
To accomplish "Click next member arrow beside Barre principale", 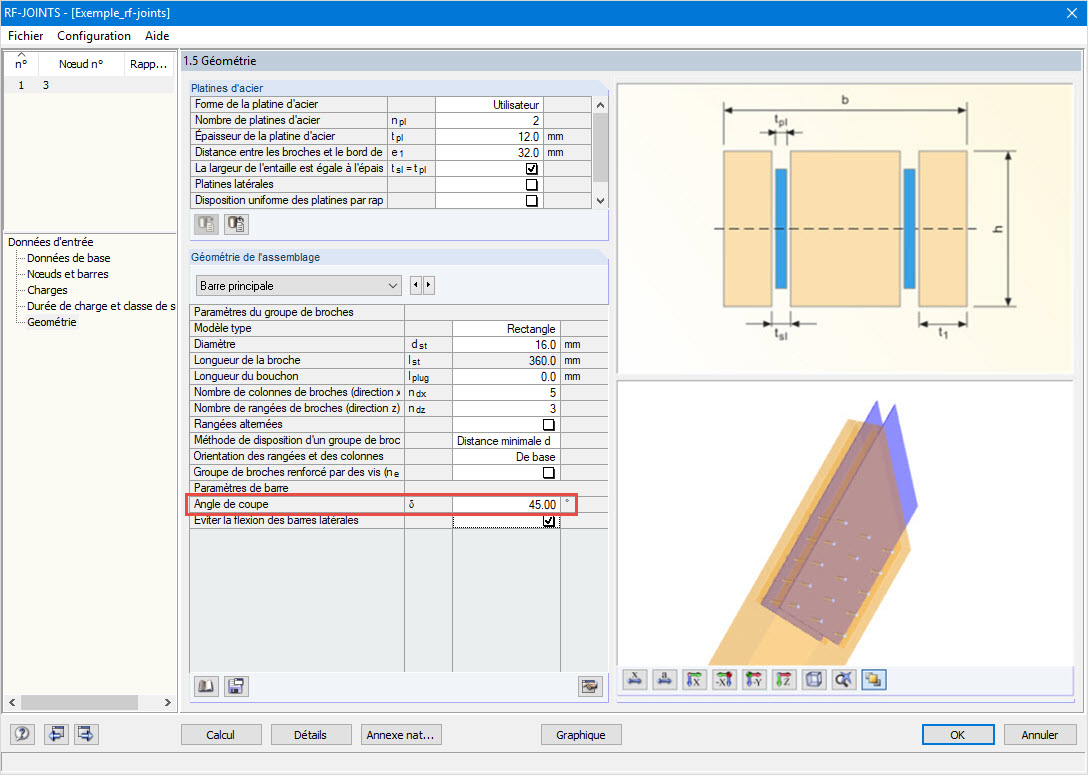I will click(428, 285).
